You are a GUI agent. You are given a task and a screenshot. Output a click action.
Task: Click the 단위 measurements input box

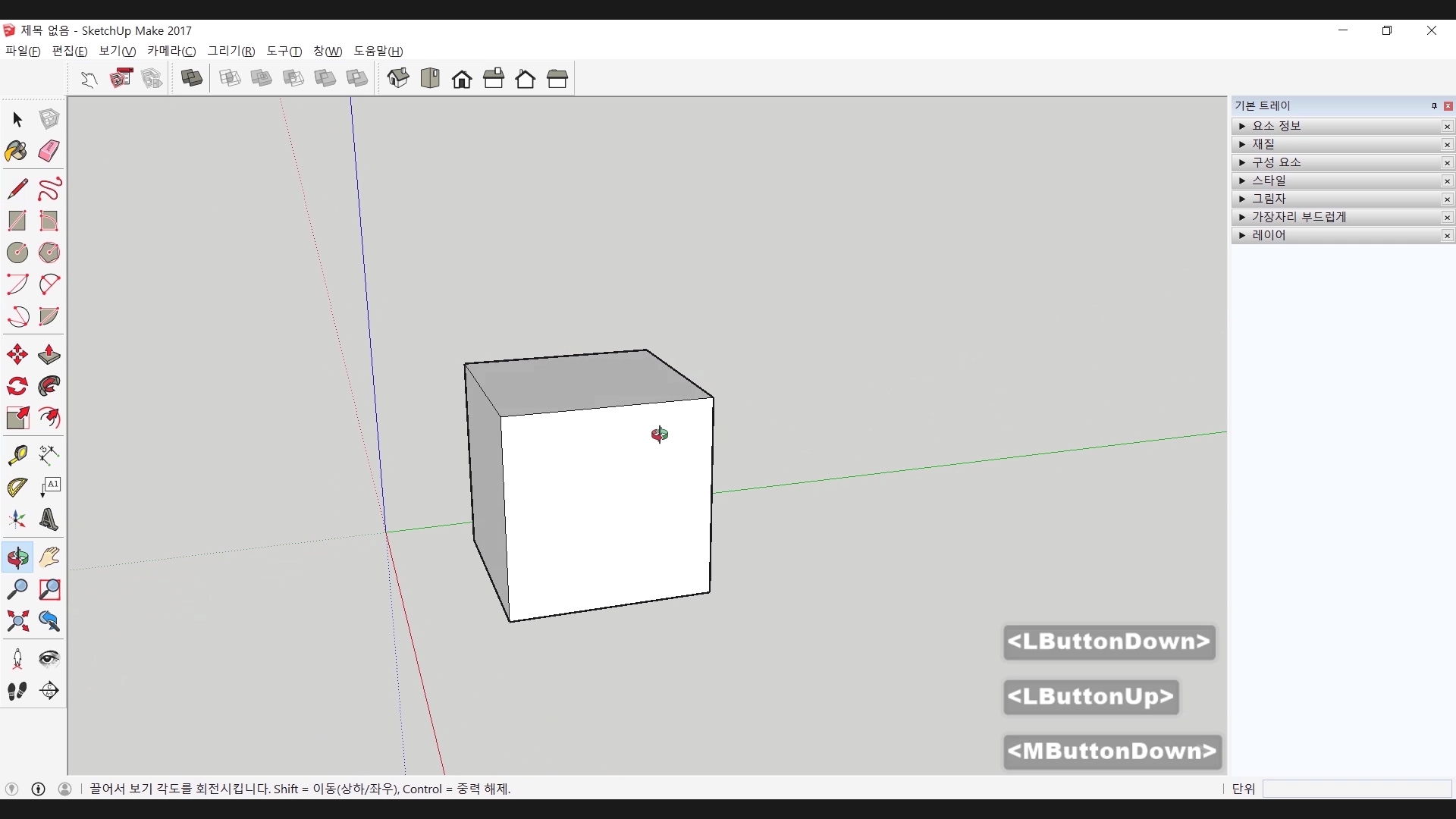(x=1357, y=789)
